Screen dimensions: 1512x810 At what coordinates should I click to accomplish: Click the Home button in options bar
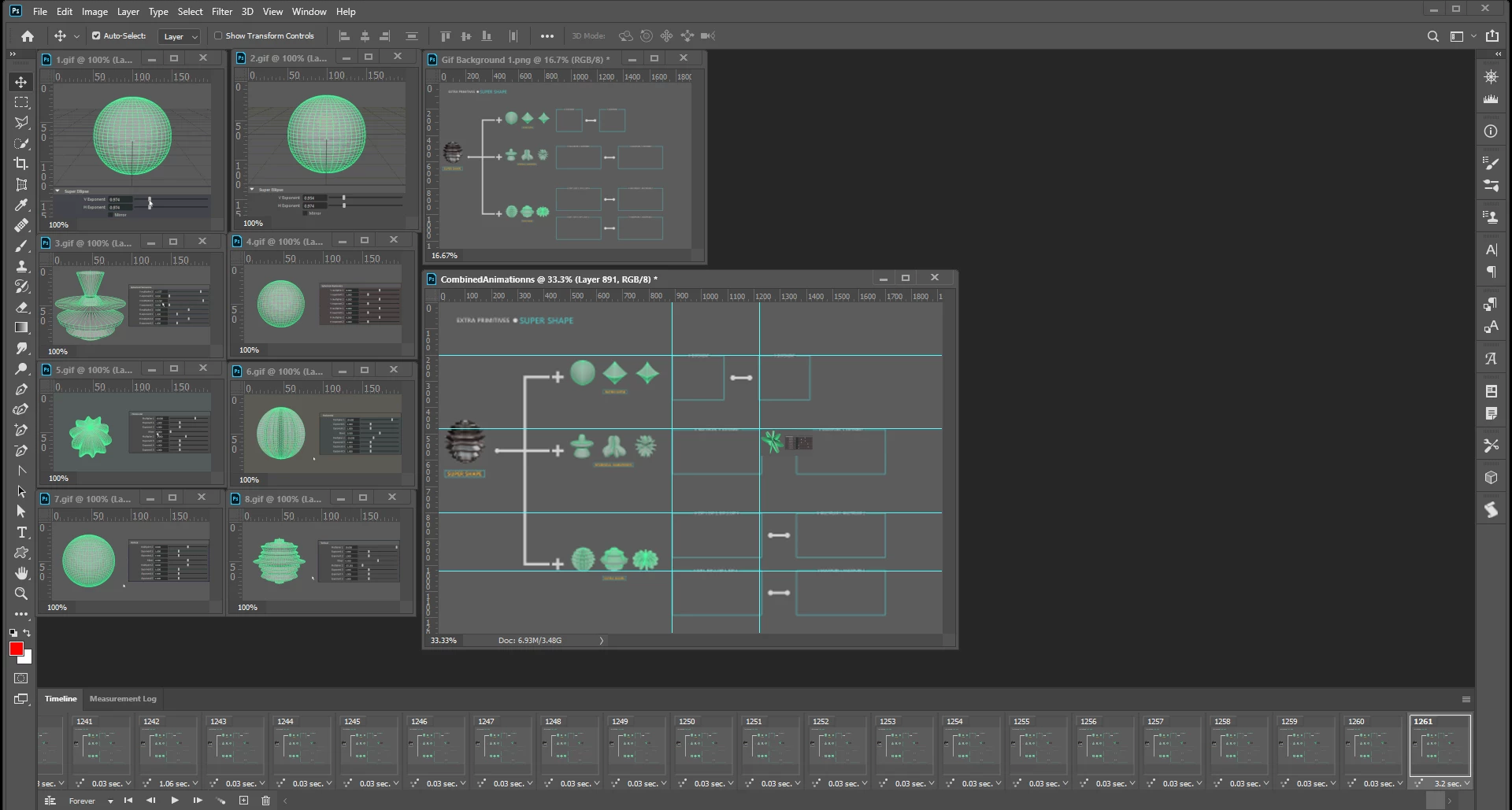click(x=28, y=36)
